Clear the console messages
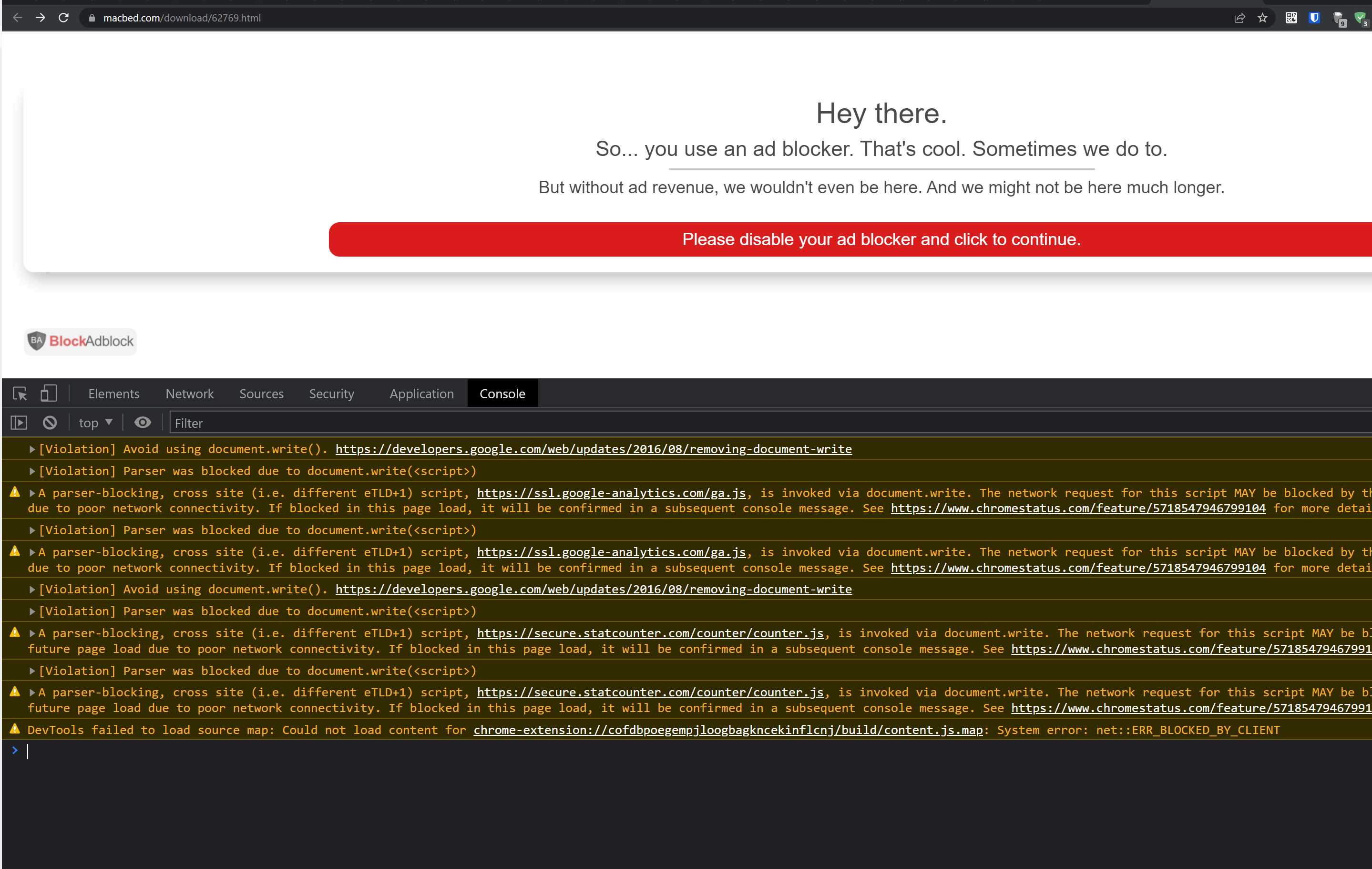Viewport: 1372px width, 869px height. click(x=50, y=423)
